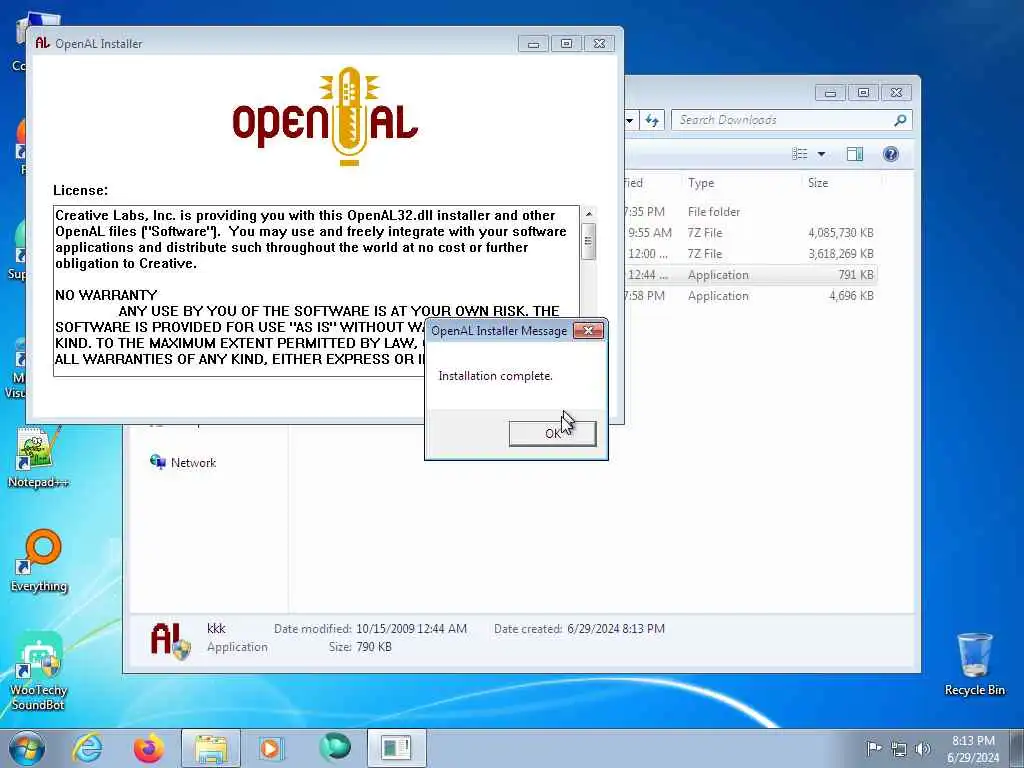Select the Application row of 4,696 KB

point(750,296)
